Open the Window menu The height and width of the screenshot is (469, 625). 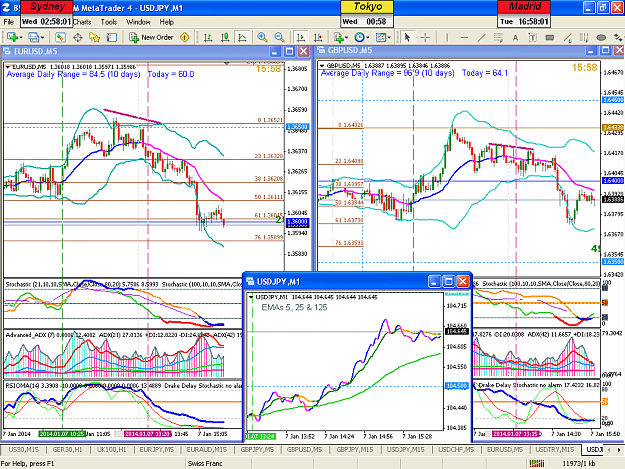click(138, 22)
